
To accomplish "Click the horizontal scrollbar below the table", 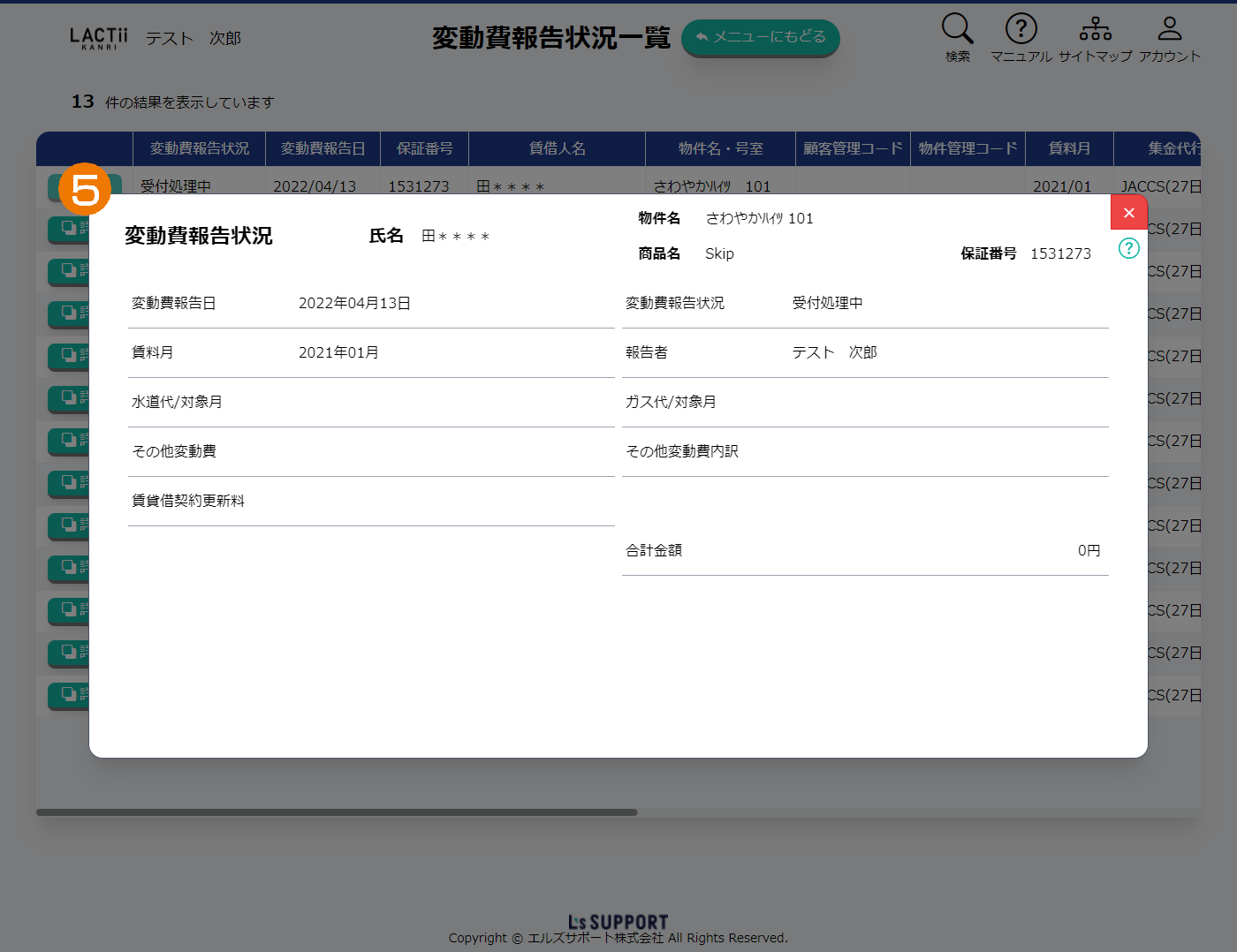I will [336, 812].
